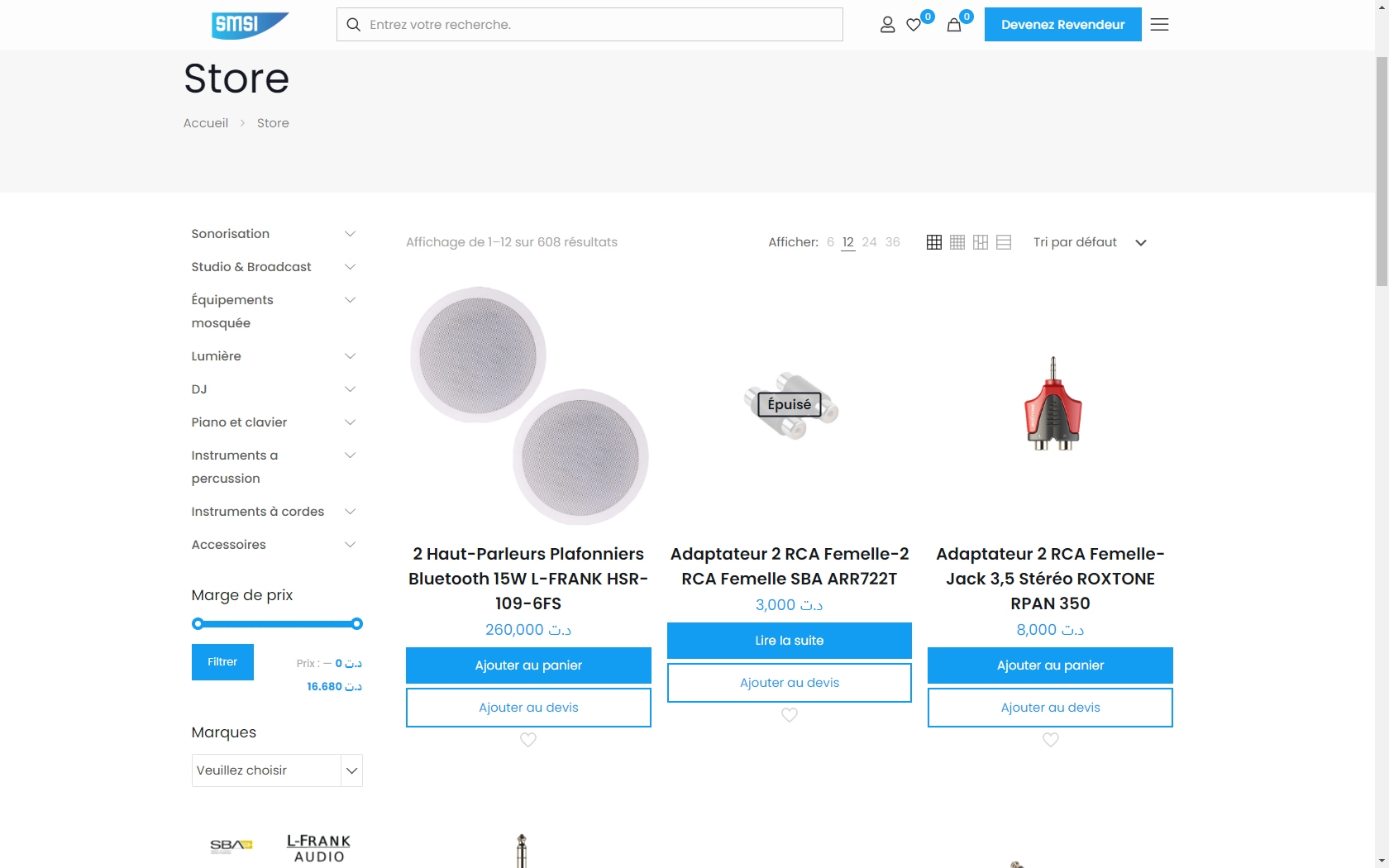Click Lire la suite for SBA ARR722T
This screenshot has width=1389, height=868.
pyautogui.click(x=790, y=641)
